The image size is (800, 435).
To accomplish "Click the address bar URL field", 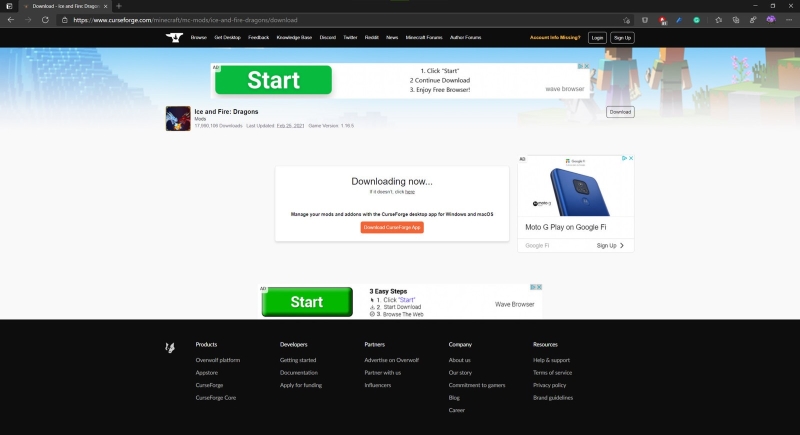I will tap(342, 20).
